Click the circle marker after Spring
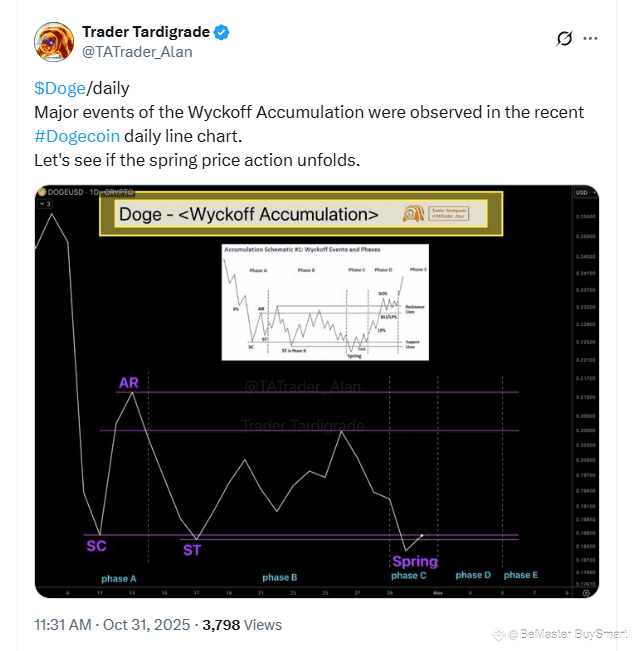Viewport: 635px width, 651px height. click(x=422, y=535)
